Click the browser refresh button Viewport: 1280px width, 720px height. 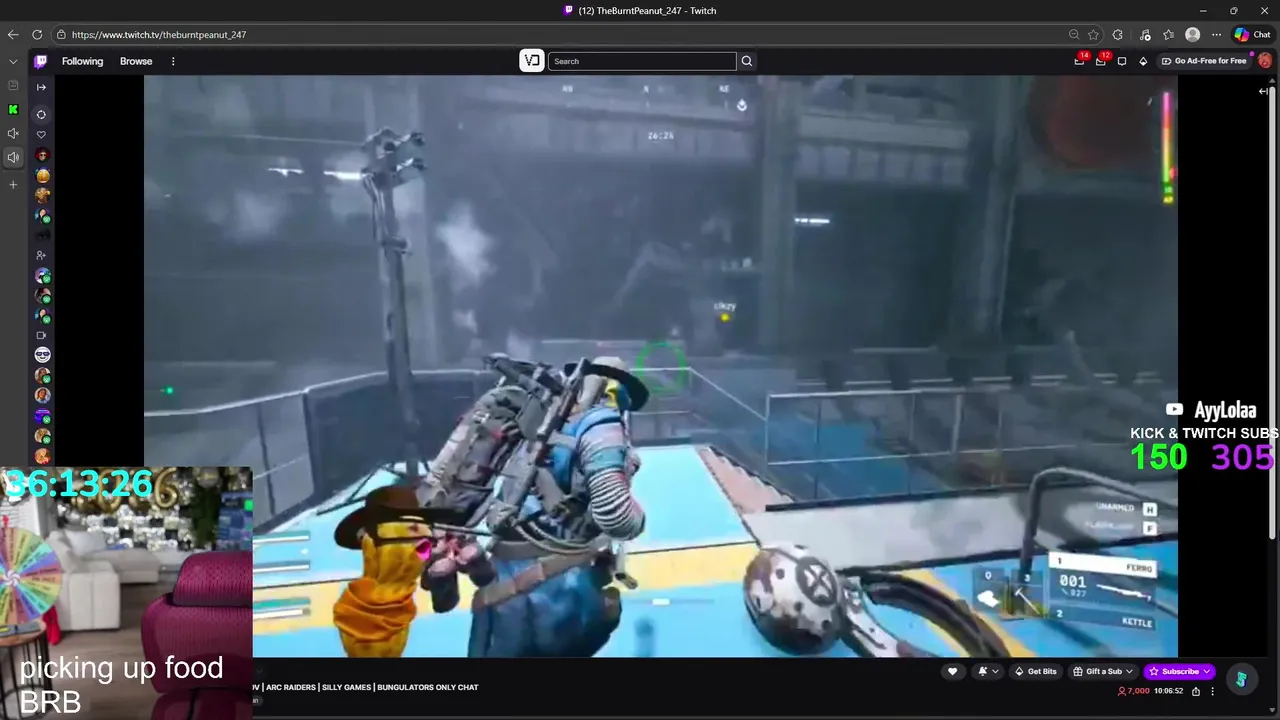pyautogui.click(x=37, y=34)
